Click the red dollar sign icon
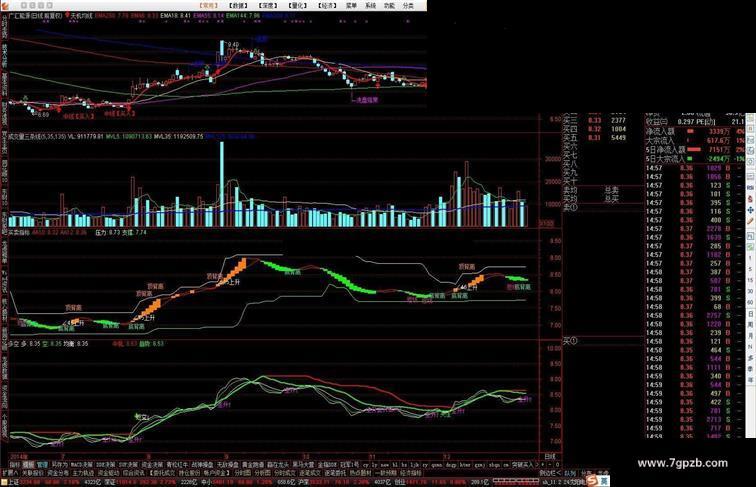This screenshot has height=487, width=756. click(751, 198)
